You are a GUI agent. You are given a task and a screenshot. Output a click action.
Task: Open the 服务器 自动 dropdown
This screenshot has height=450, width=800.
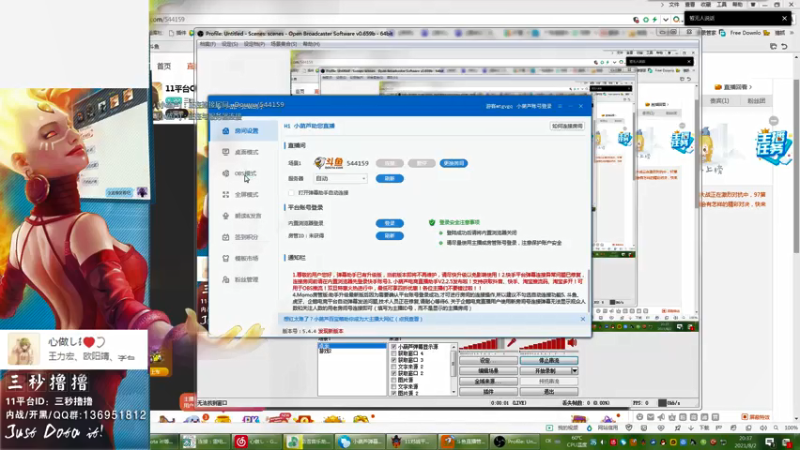(340, 179)
